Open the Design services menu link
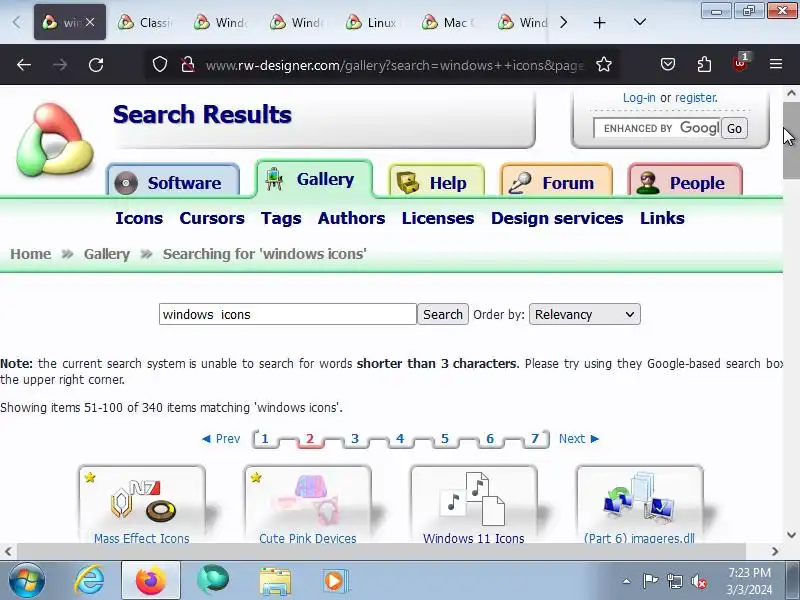 pos(557,218)
